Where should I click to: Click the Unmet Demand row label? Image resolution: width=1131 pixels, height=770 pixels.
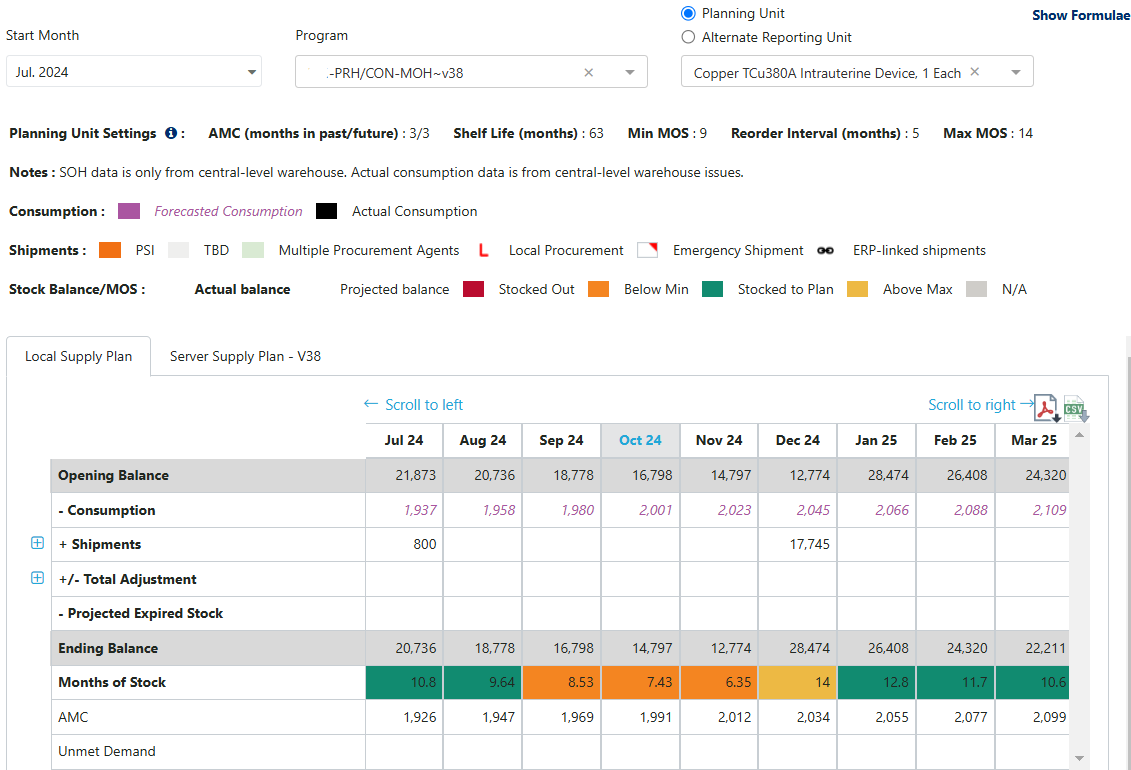(107, 751)
